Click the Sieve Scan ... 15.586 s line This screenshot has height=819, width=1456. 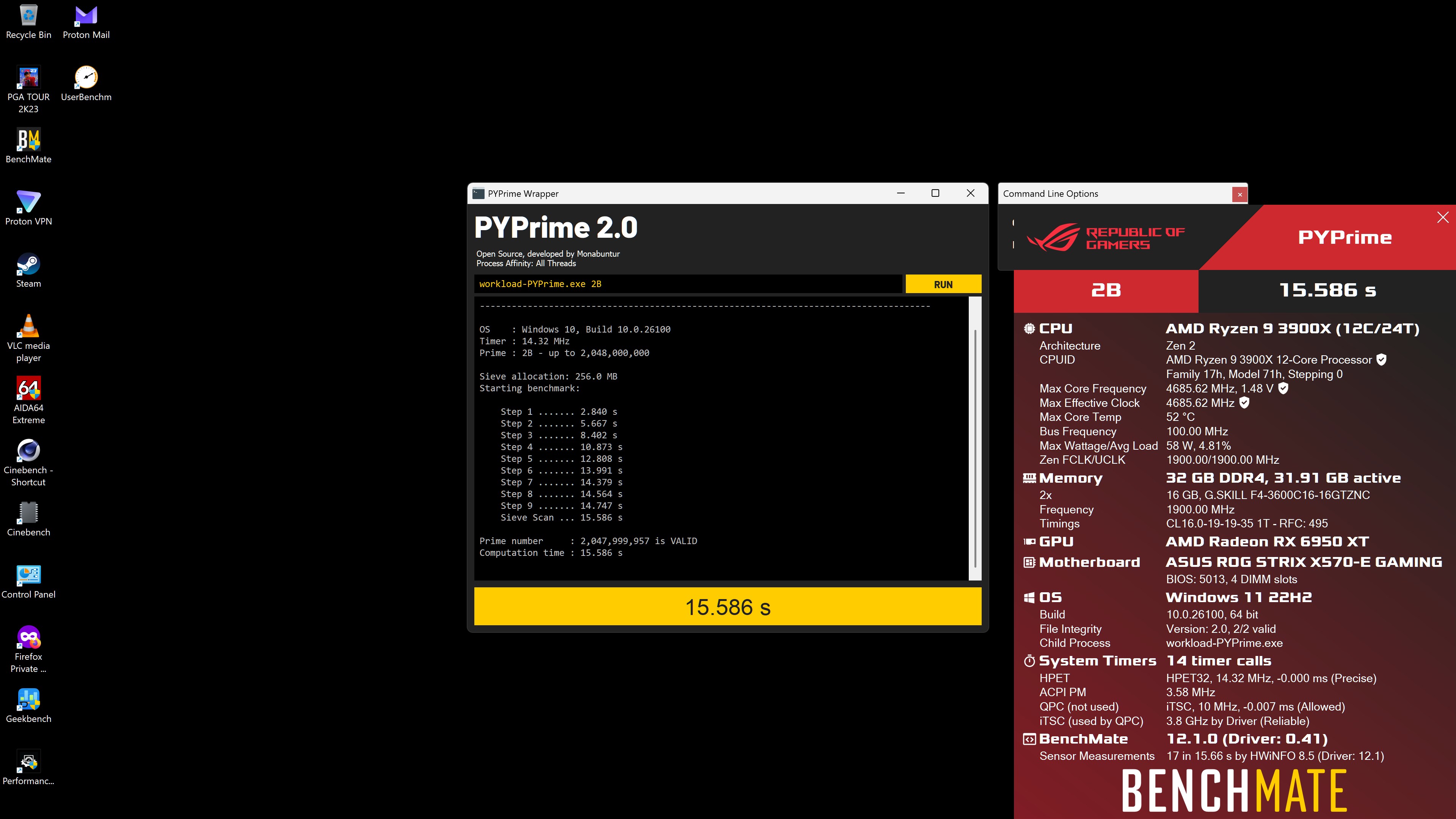tap(561, 518)
